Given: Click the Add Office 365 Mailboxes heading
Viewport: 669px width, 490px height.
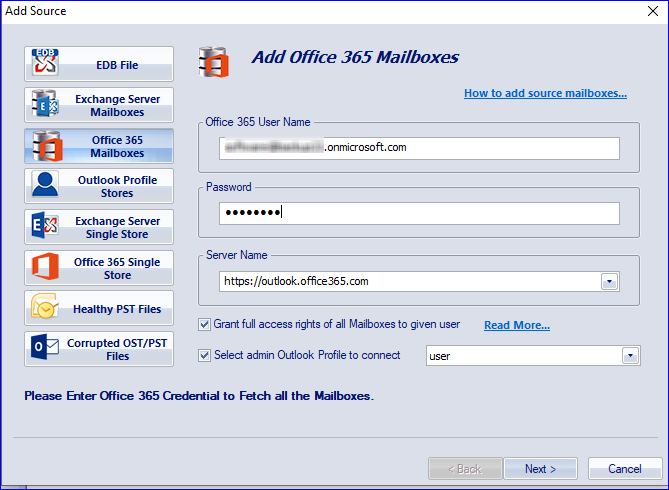Looking at the screenshot, I should click(x=355, y=57).
